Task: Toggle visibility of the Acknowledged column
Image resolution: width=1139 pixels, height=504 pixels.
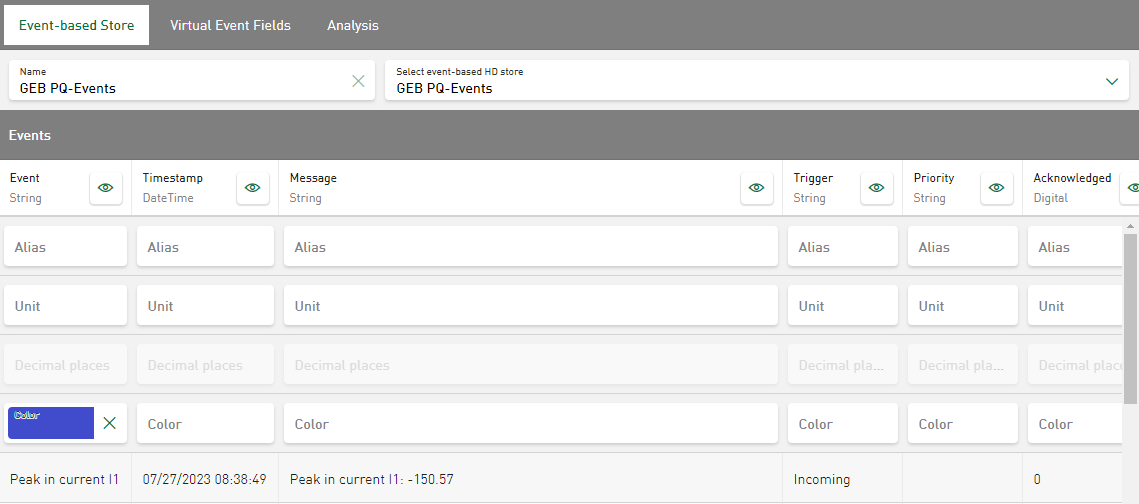Action: (x=1132, y=187)
